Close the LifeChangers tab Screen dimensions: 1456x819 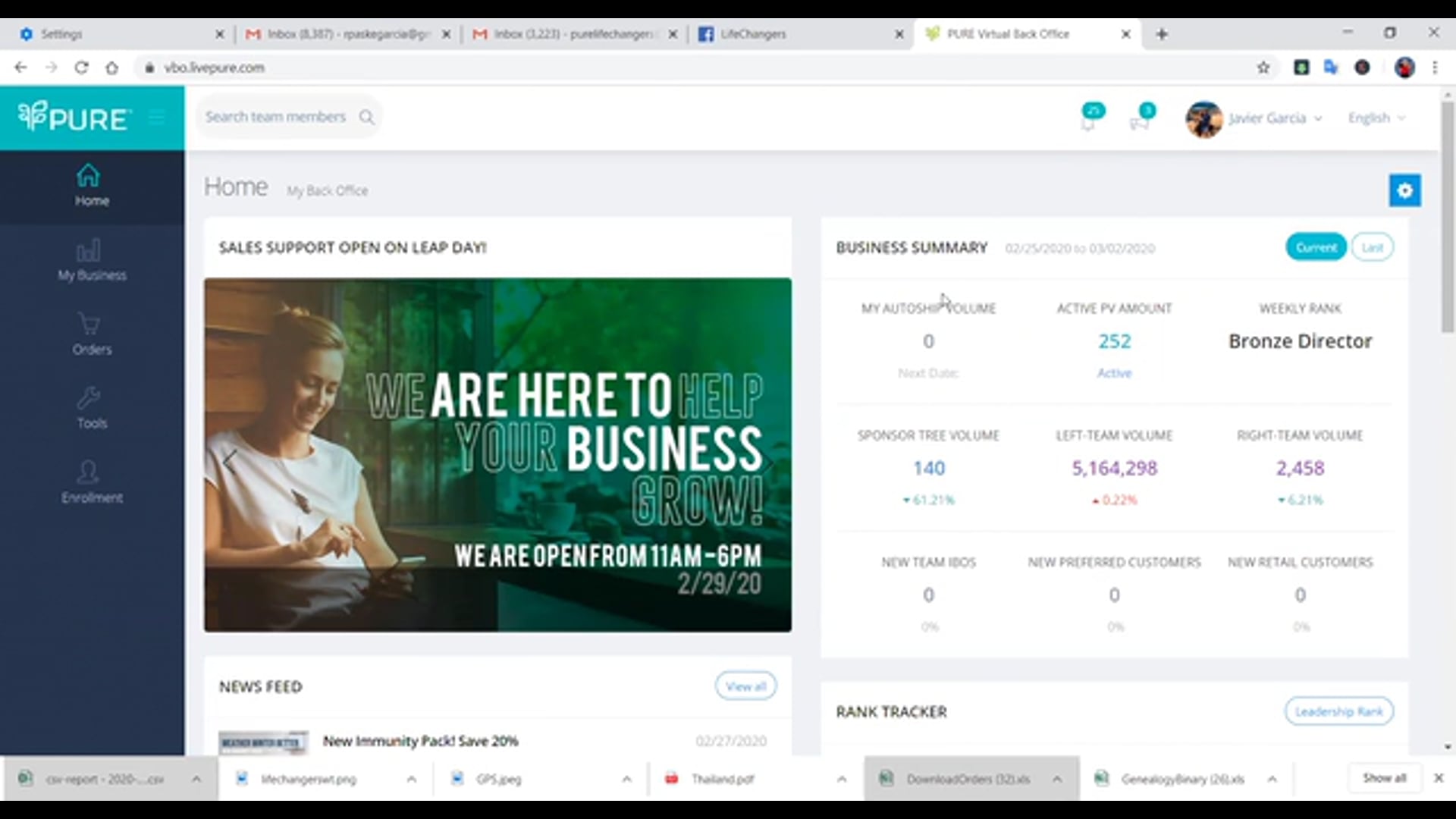click(899, 34)
